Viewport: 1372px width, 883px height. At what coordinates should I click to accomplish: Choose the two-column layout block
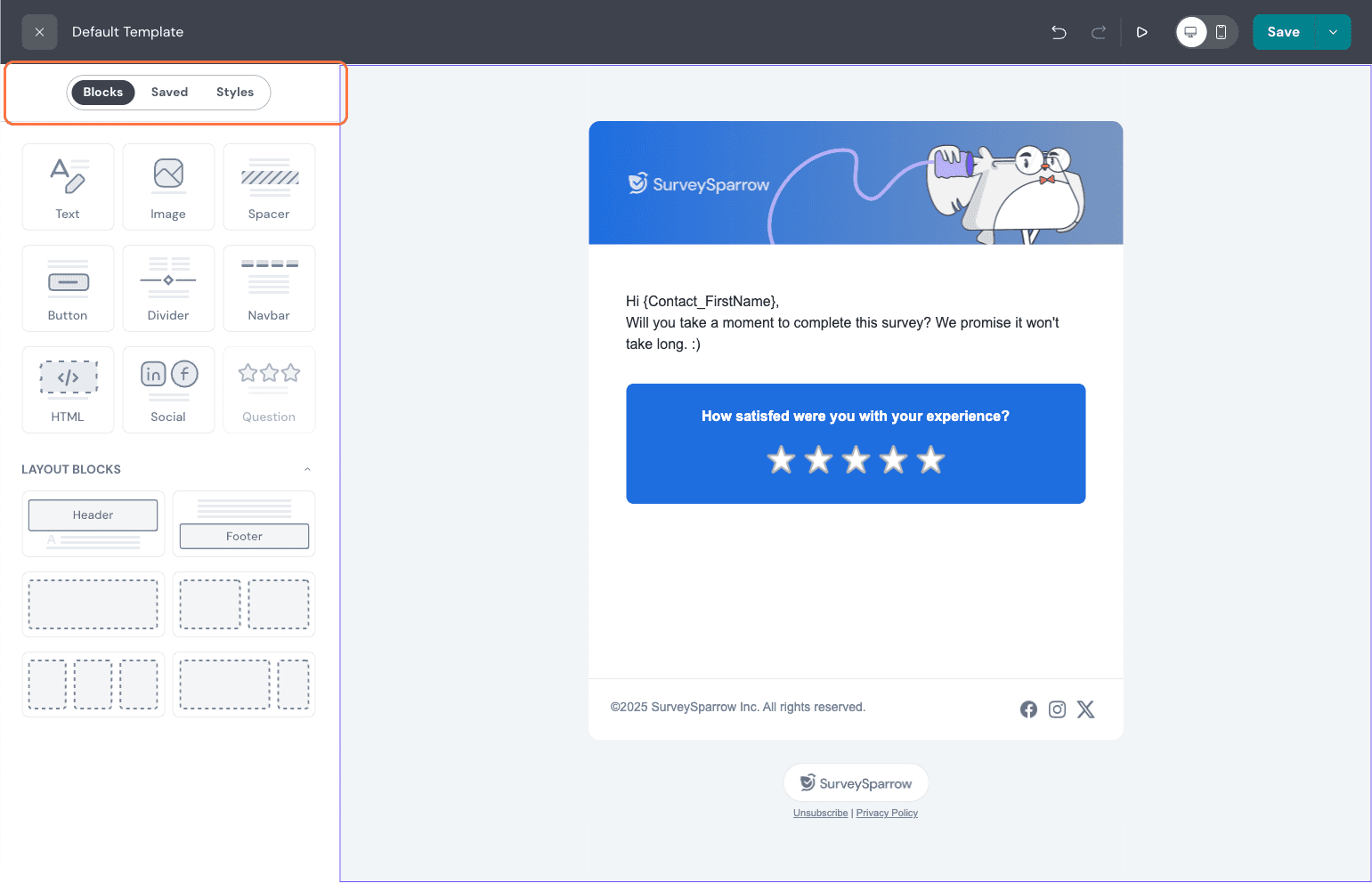244,604
